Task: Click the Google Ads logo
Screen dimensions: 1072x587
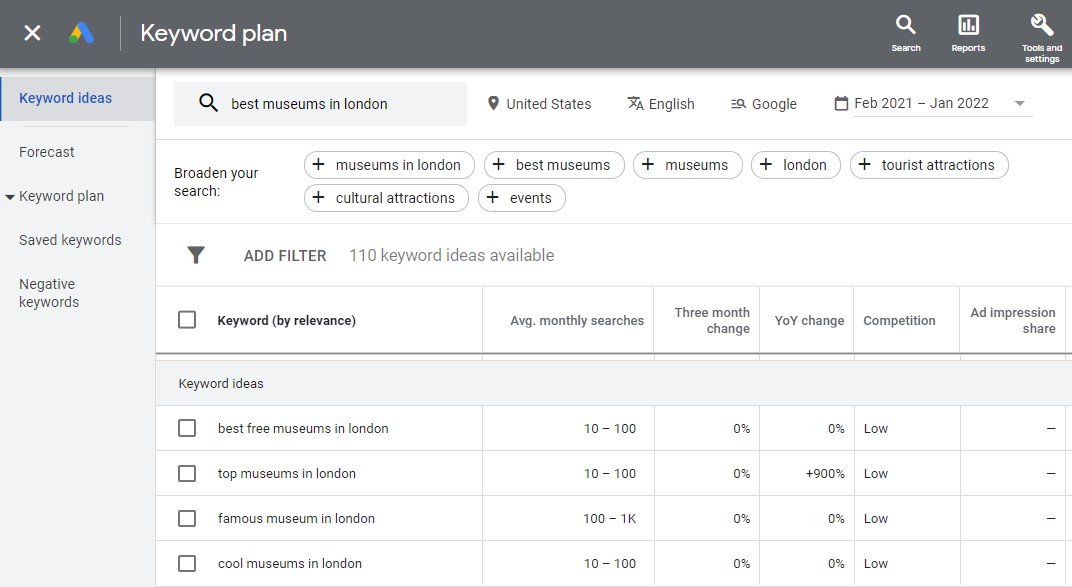Action: point(83,32)
